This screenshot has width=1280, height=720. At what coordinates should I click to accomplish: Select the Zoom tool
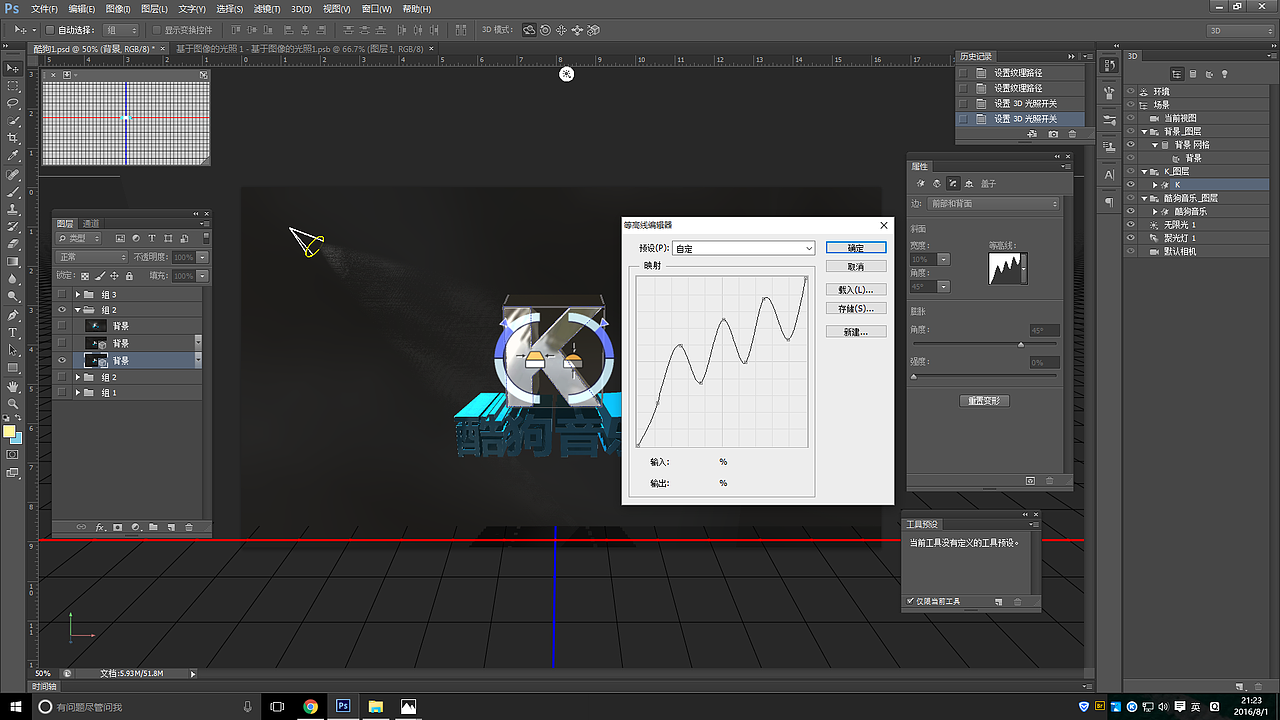13,403
